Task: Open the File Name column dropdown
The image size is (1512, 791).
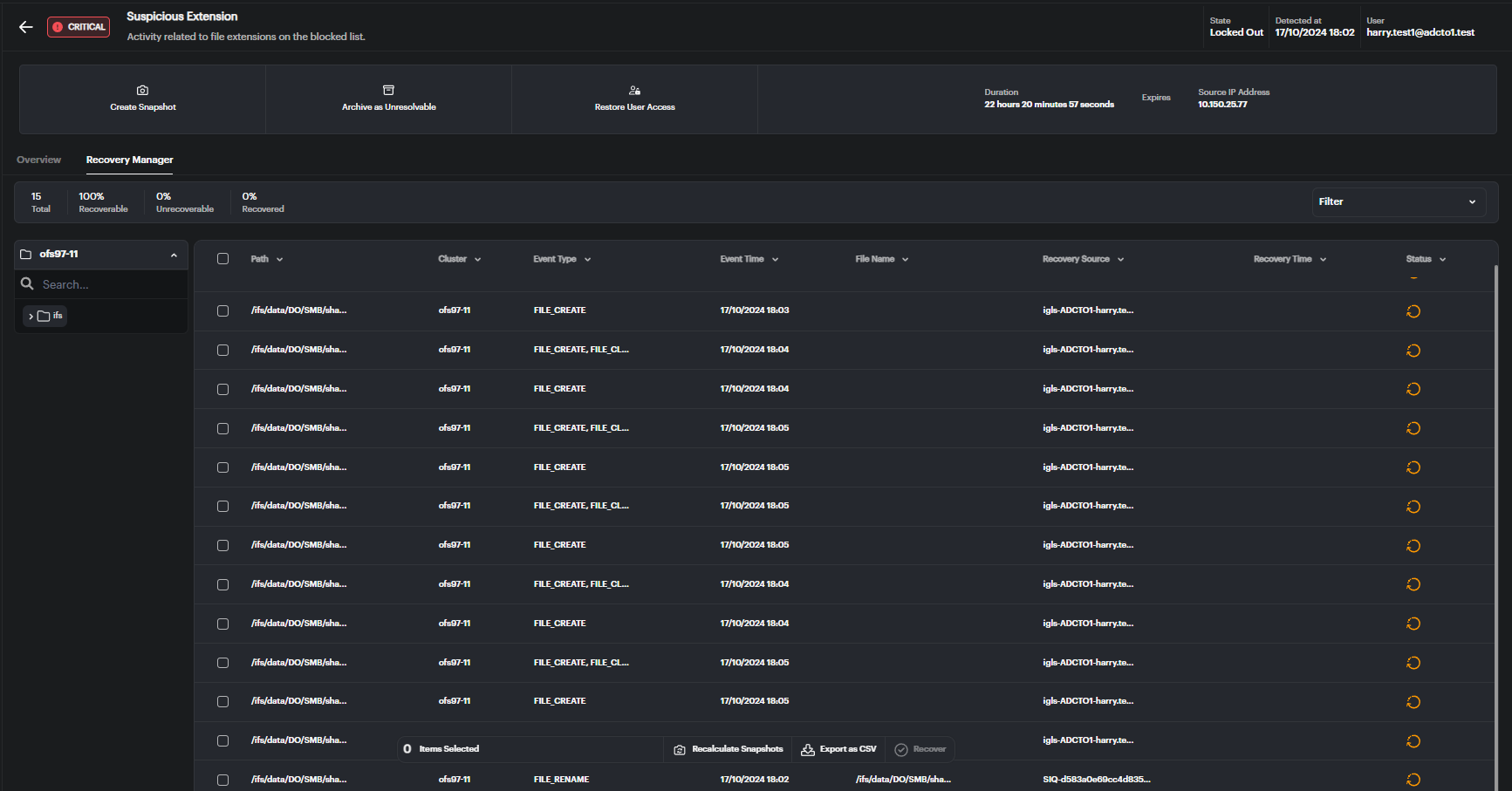Action: pyautogui.click(x=906, y=259)
